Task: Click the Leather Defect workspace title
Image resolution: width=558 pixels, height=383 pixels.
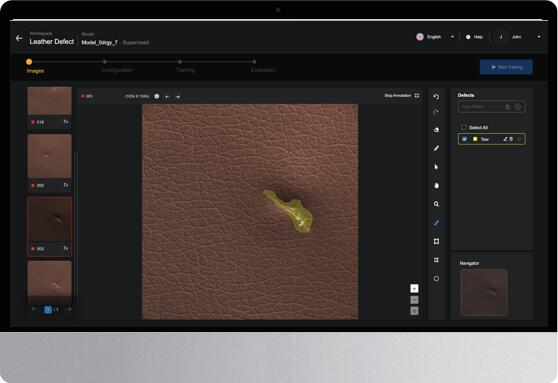Action: tap(52, 42)
